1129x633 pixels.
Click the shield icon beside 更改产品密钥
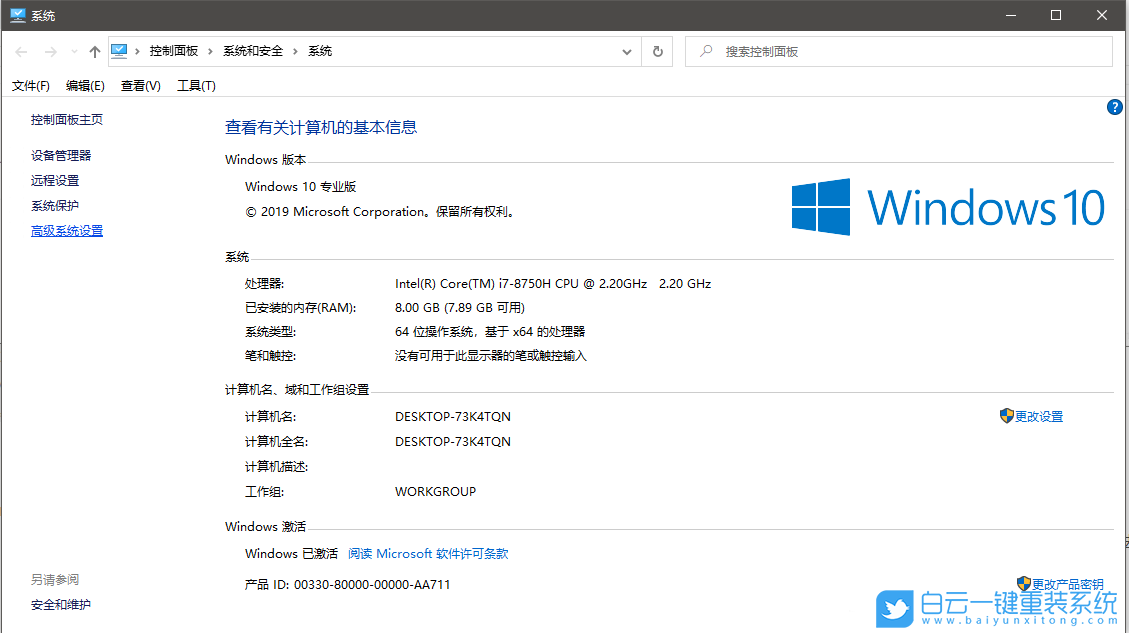pyautogui.click(x=1022, y=583)
